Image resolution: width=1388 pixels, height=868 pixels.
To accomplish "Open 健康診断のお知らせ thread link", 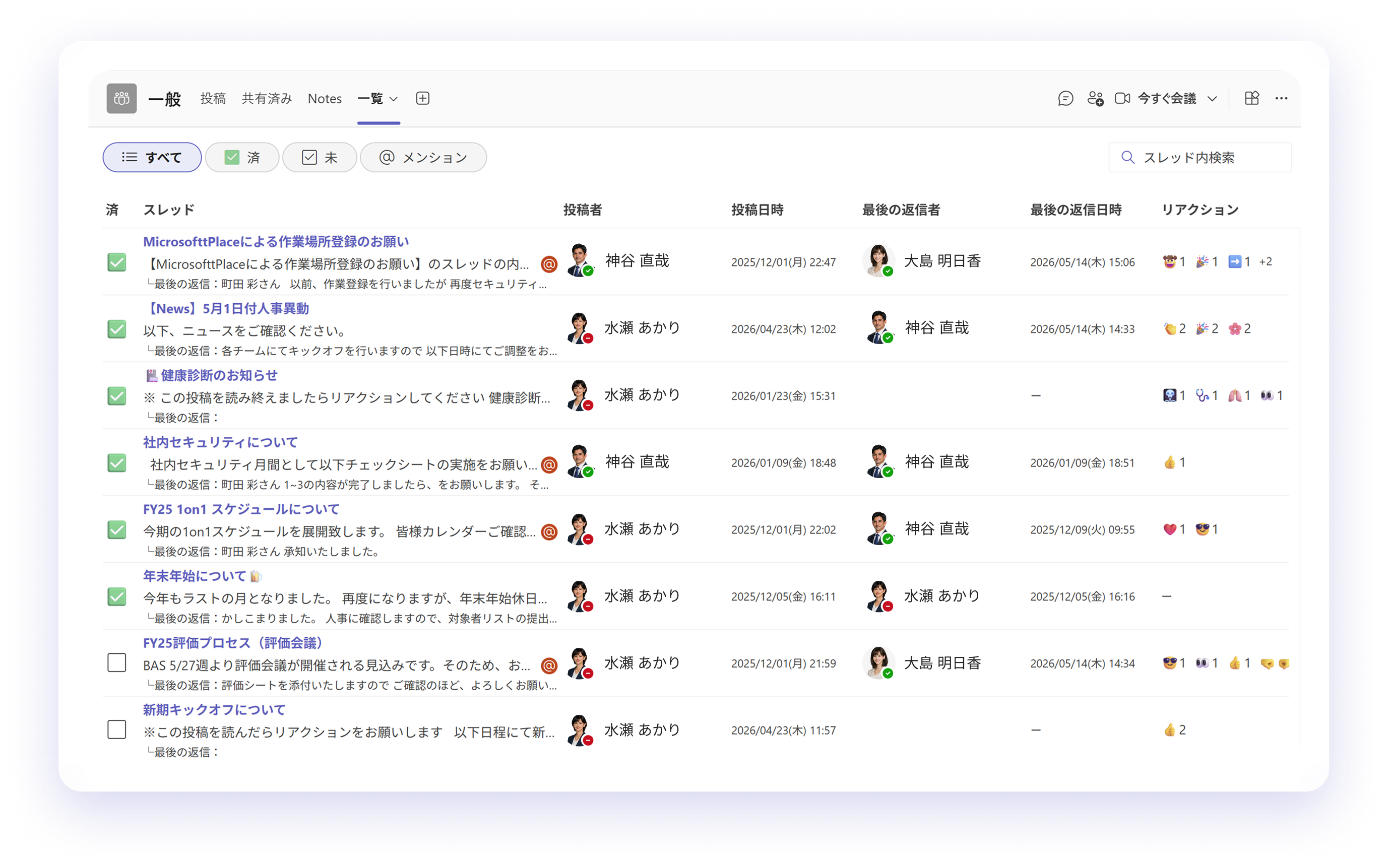I will point(211,375).
